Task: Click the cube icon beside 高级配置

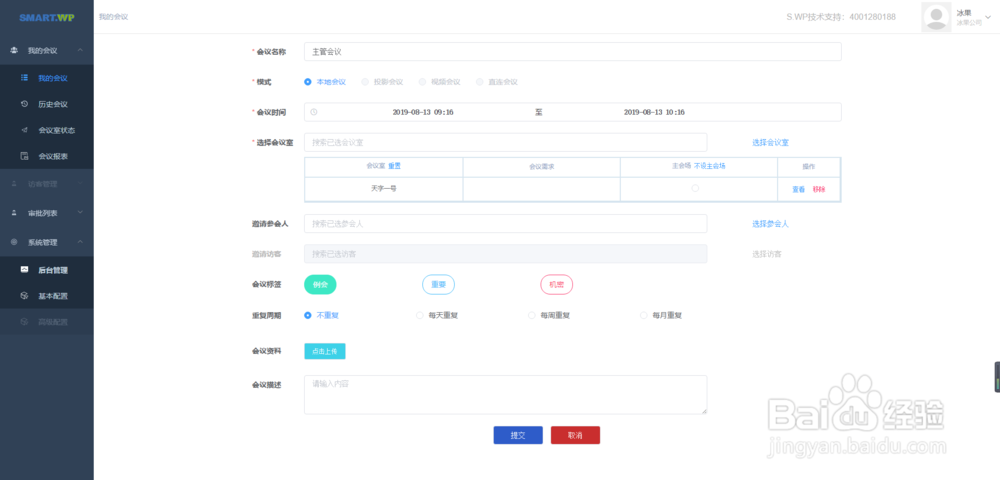Action: [24, 322]
